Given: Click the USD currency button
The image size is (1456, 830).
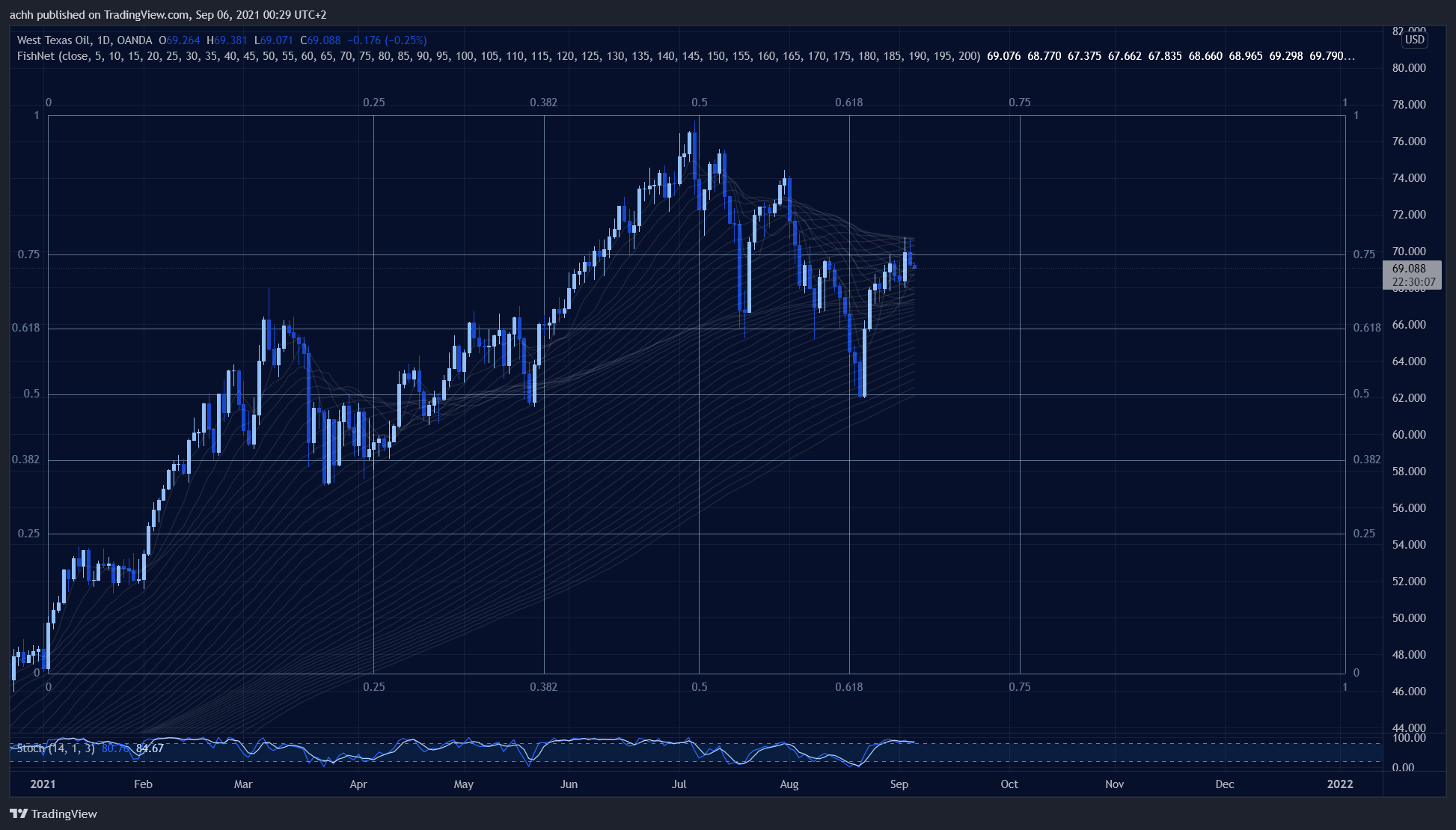Looking at the screenshot, I should point(1414,40).
